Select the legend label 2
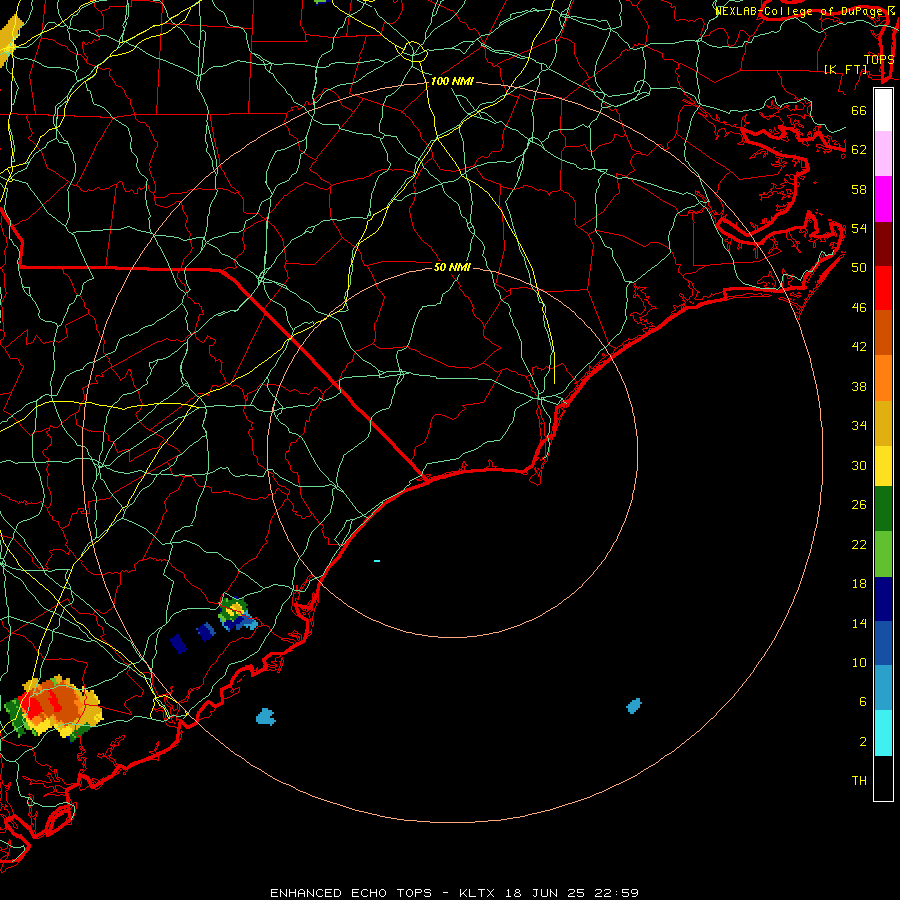The width and height of the screenshot is (900, 900). [863, 742]
